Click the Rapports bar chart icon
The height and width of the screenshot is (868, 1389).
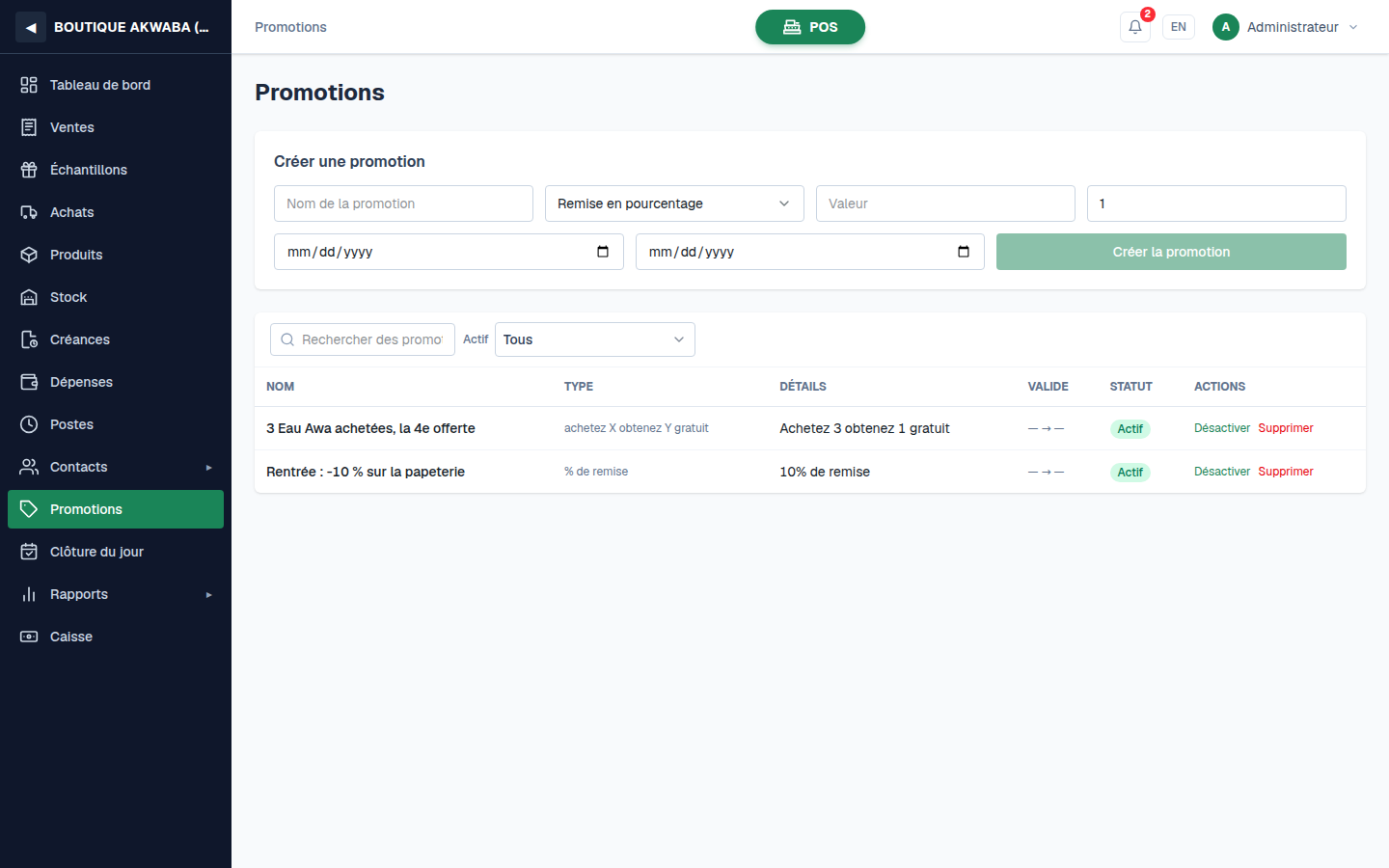point(29,594)
